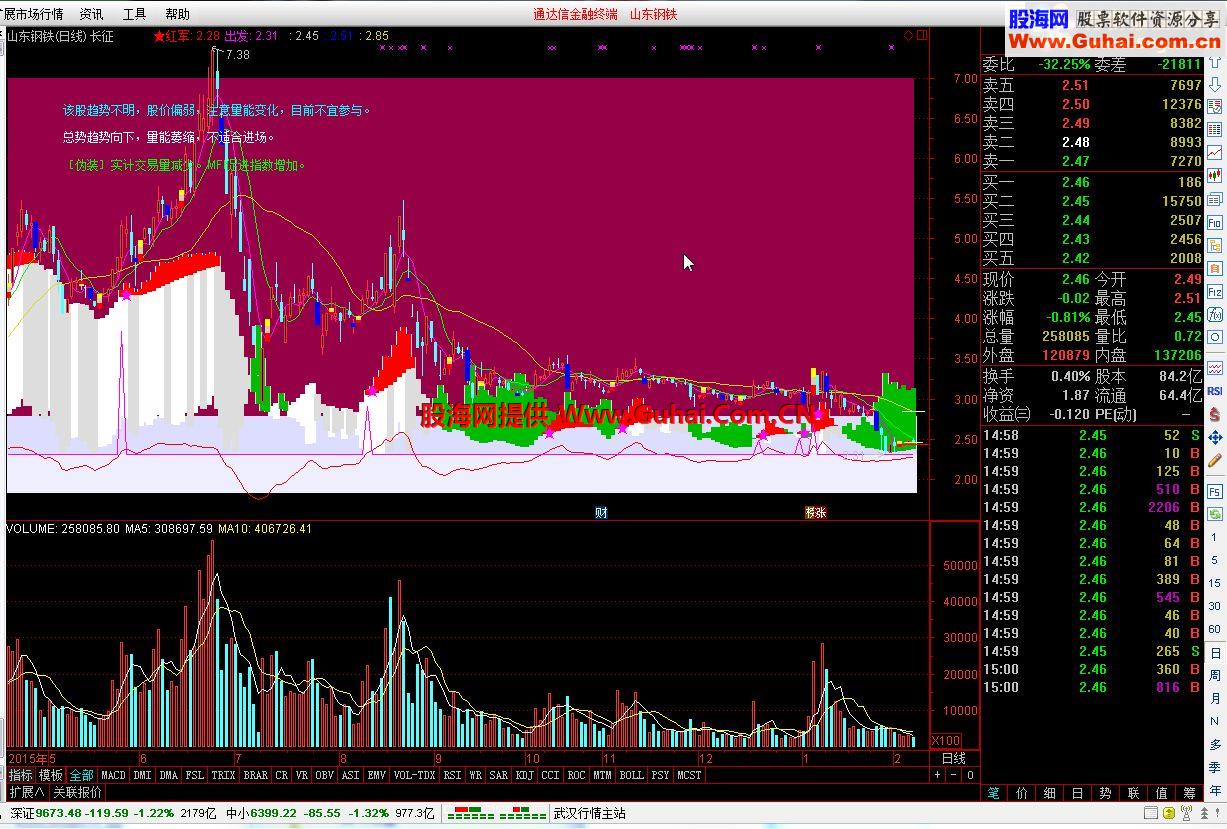
Task: Expand the 扩展 panel toggle
Action: (x=26, y=792)
